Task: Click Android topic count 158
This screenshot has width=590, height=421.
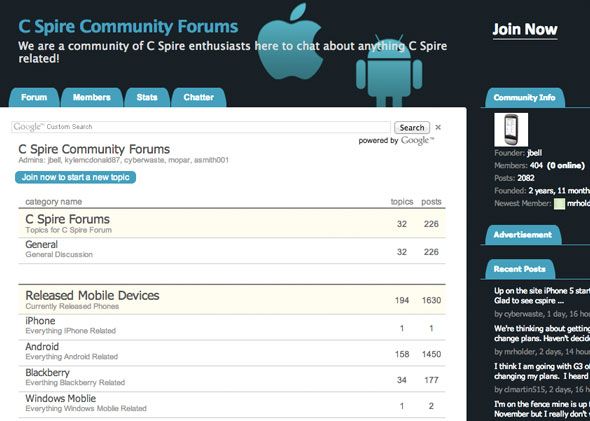Action: [x=402, y=354]
